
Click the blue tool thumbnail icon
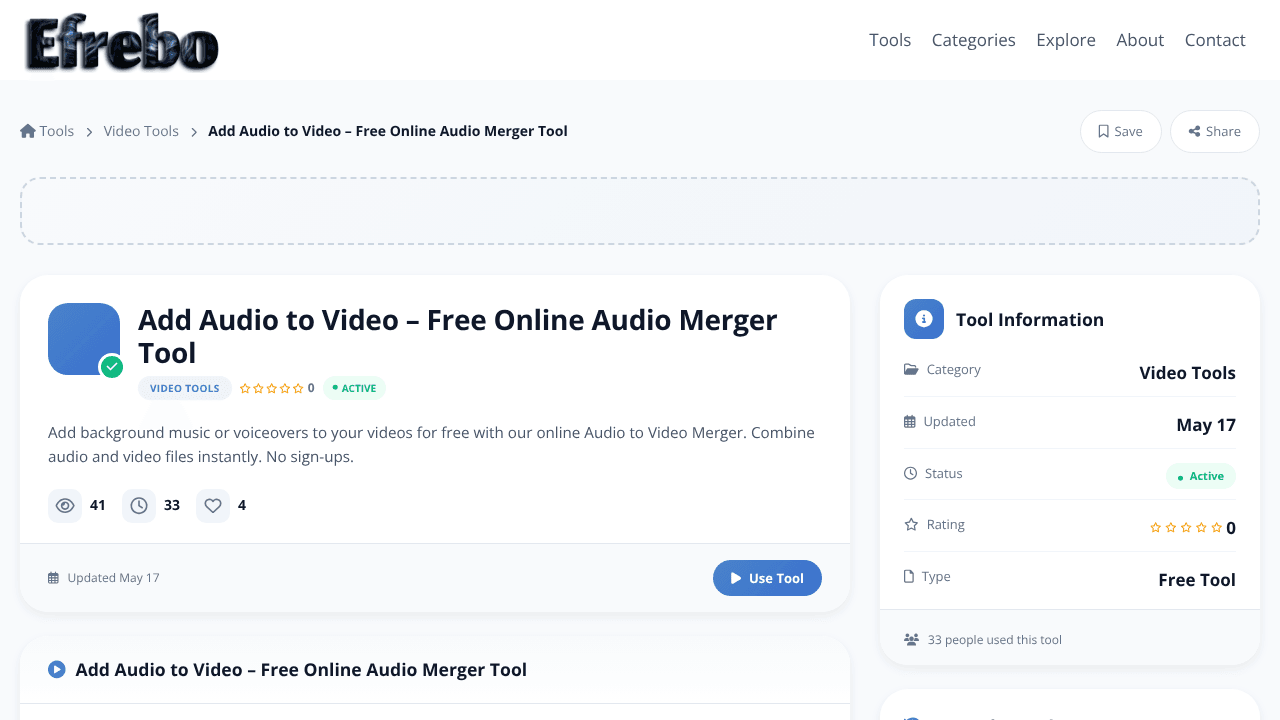[x=84, y=339]
